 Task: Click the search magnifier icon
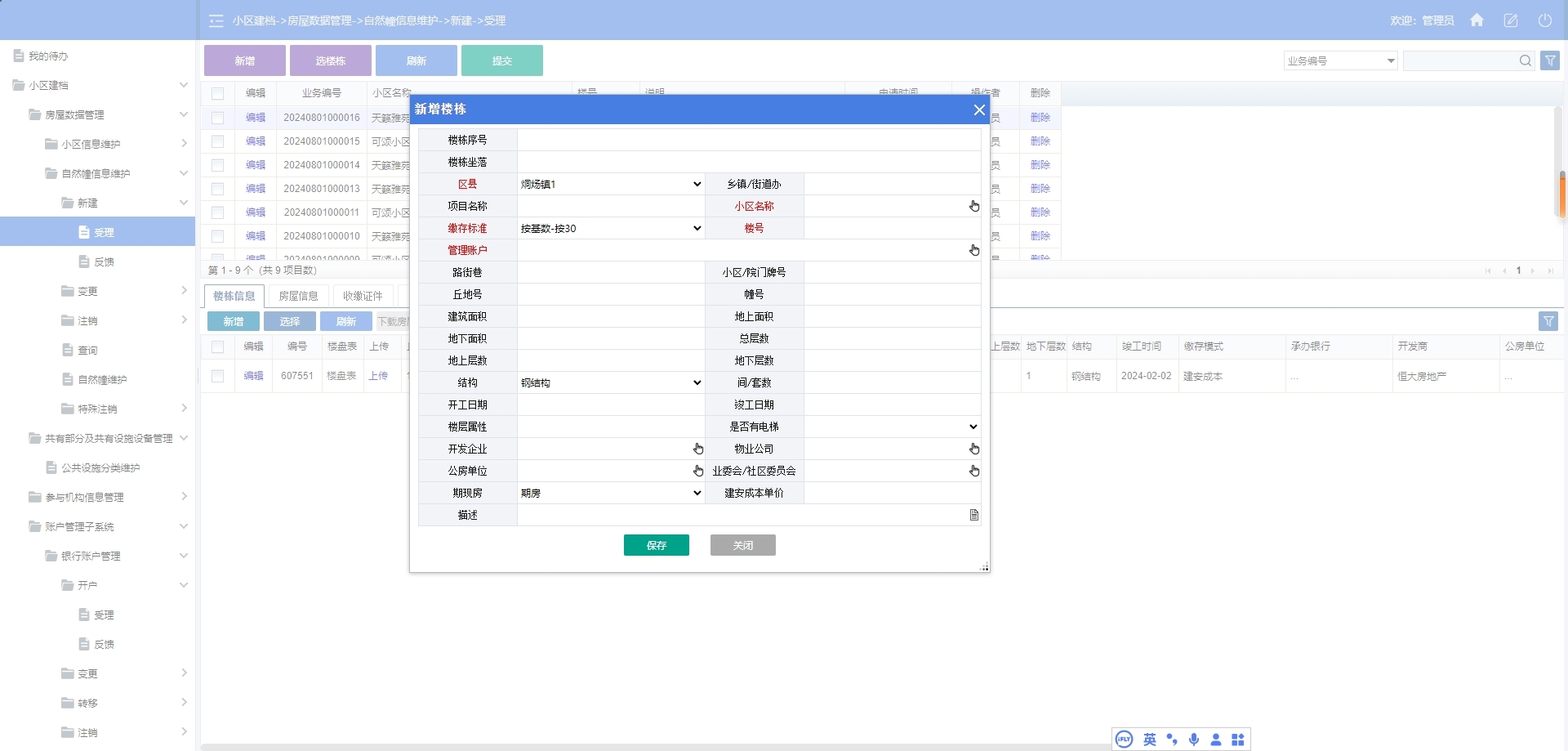tap(1525, 60)
